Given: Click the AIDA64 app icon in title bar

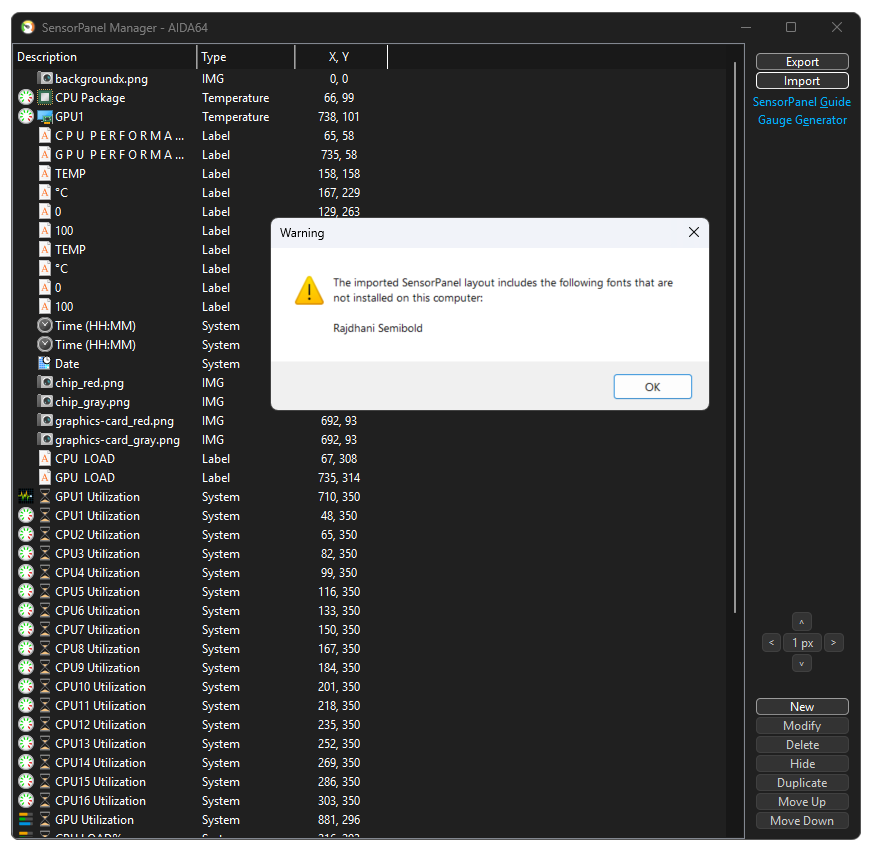Looking at the screenshot, I should [28, 27].
